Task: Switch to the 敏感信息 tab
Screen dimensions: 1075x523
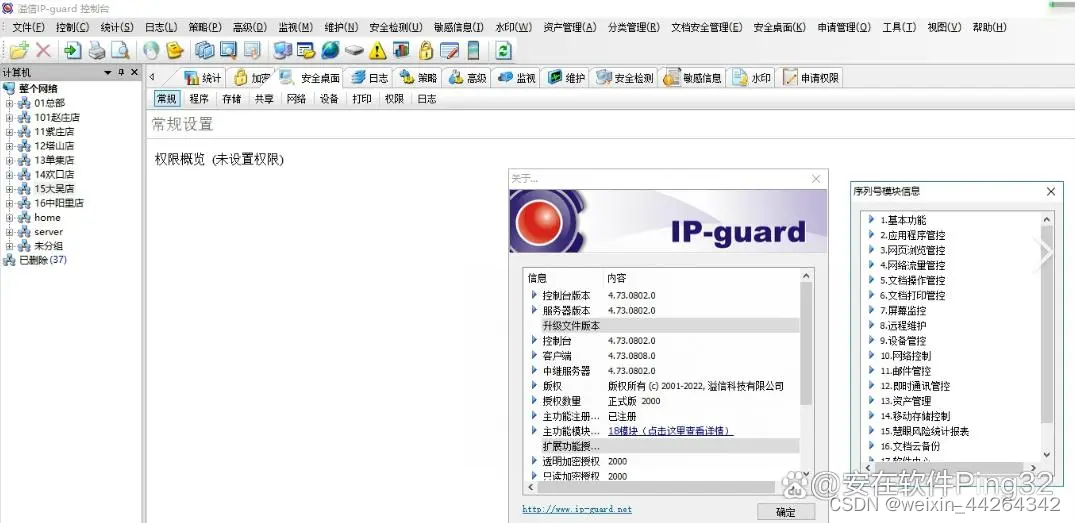Action: pos(693,78)
